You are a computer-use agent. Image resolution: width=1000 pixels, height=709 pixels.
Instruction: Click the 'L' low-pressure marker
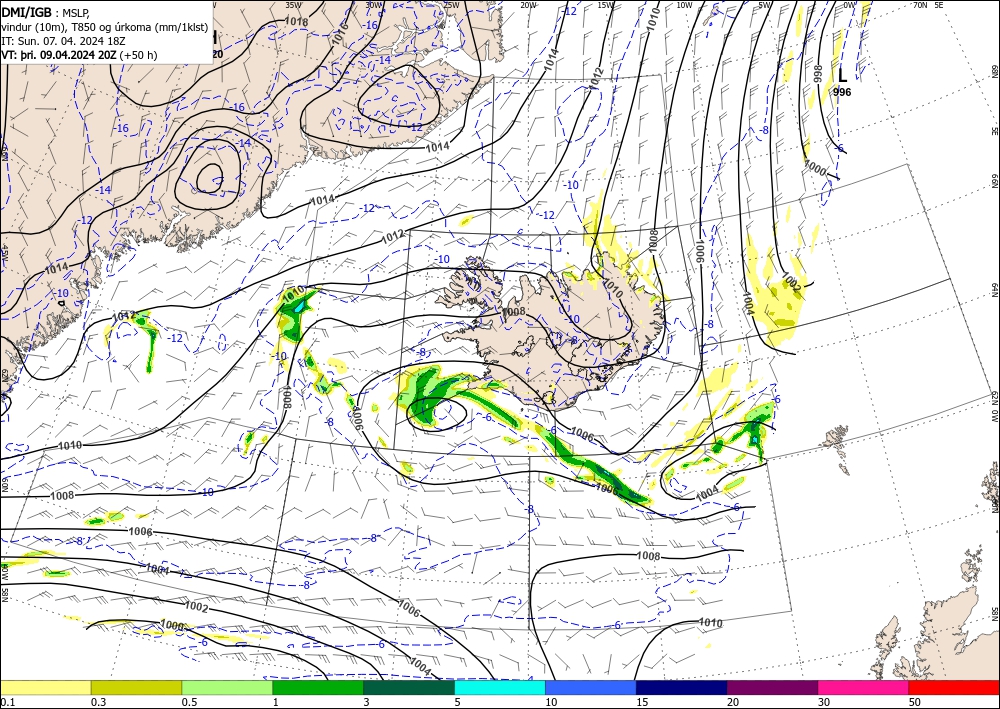point(842,76)
